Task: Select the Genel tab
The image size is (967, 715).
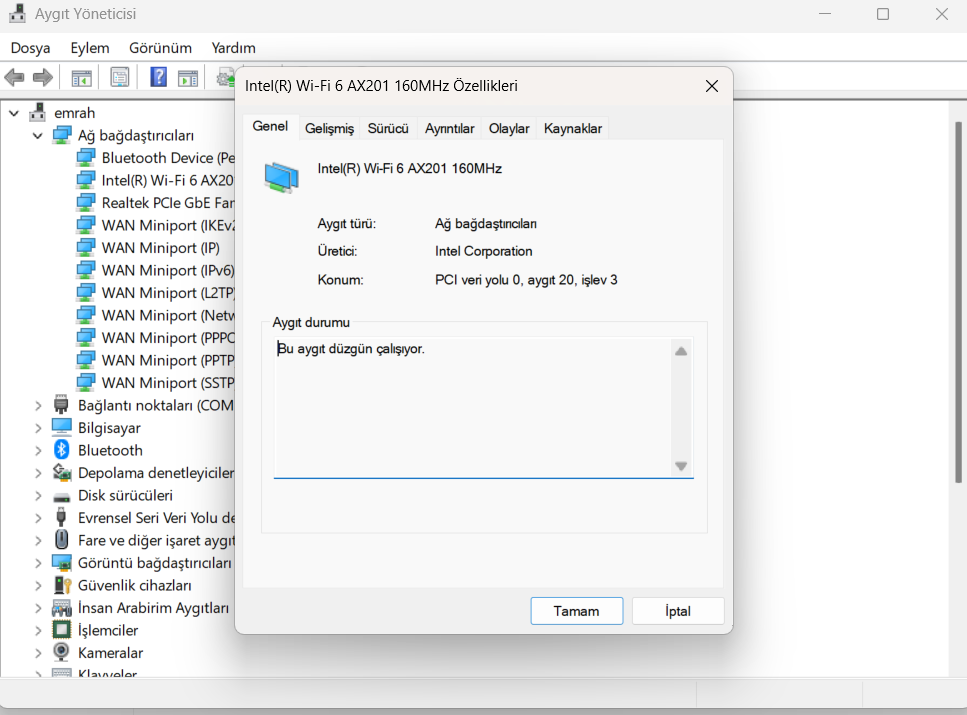Action: point(270,126)
